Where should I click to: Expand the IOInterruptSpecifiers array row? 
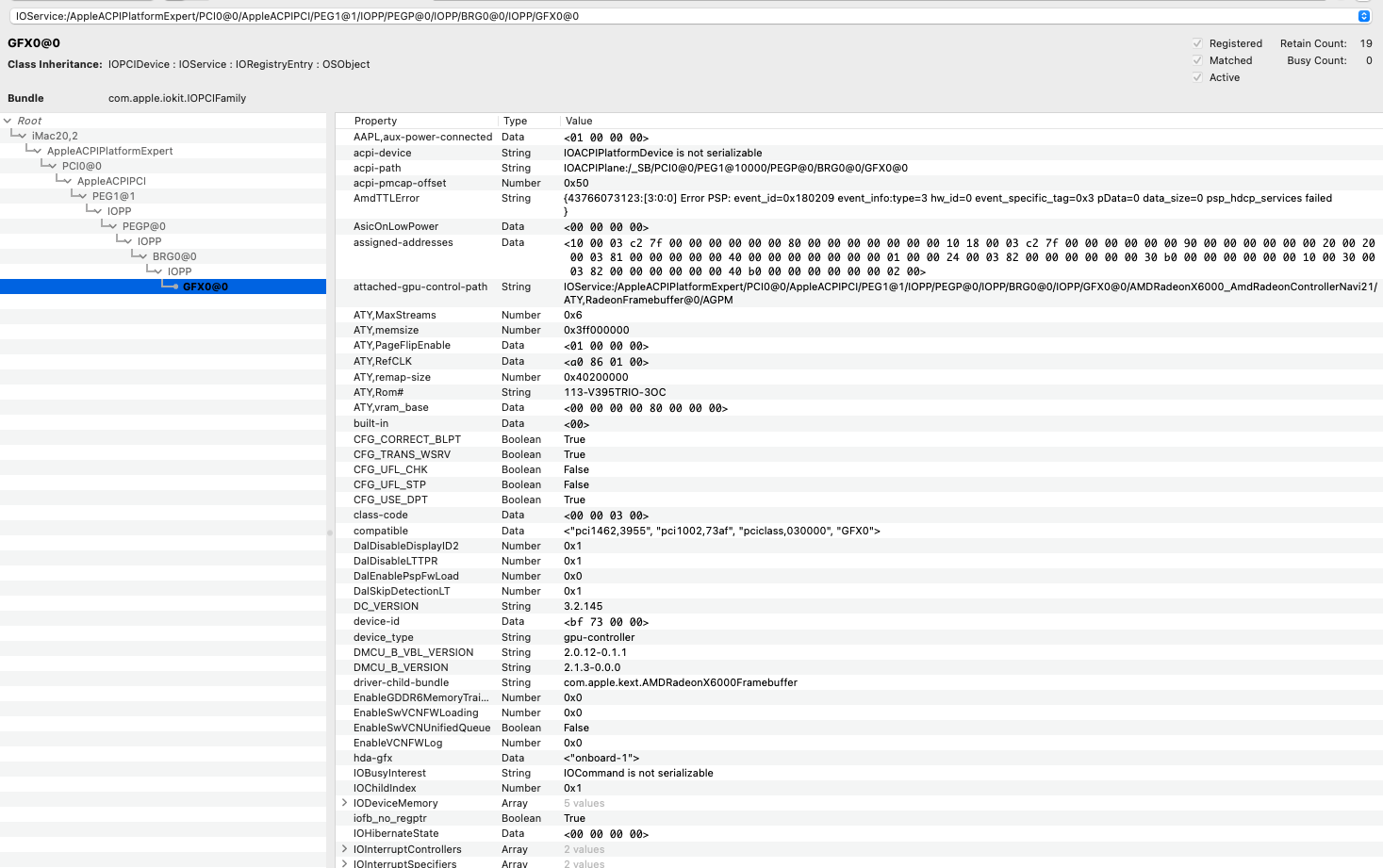coord(344,863)
